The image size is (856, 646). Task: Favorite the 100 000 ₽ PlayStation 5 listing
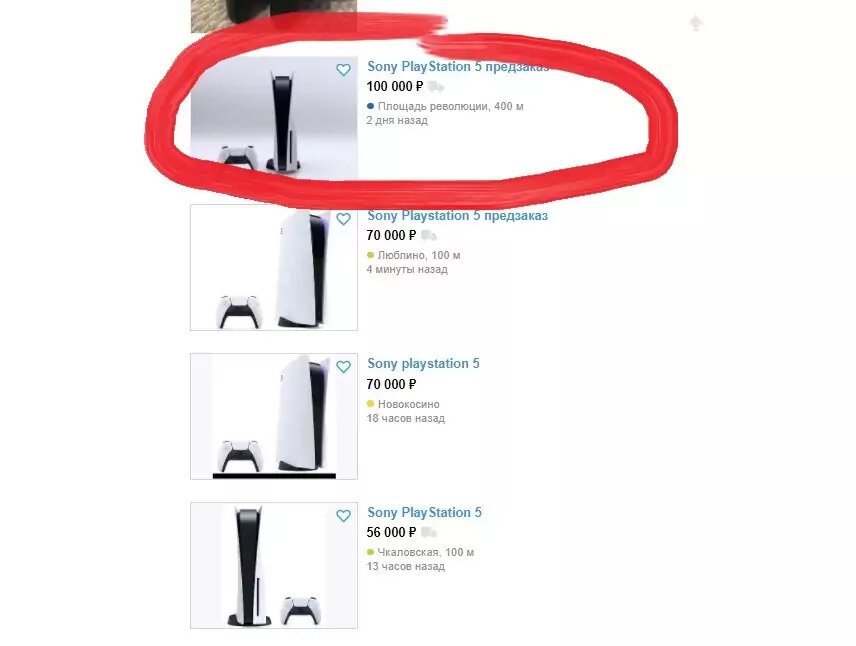click(343, 70)
